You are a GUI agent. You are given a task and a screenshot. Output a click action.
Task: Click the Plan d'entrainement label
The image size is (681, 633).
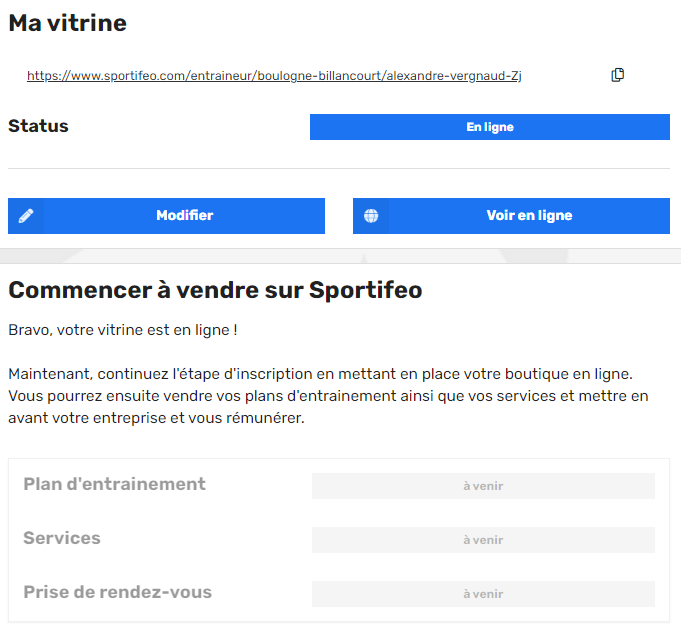pos(114,484)
